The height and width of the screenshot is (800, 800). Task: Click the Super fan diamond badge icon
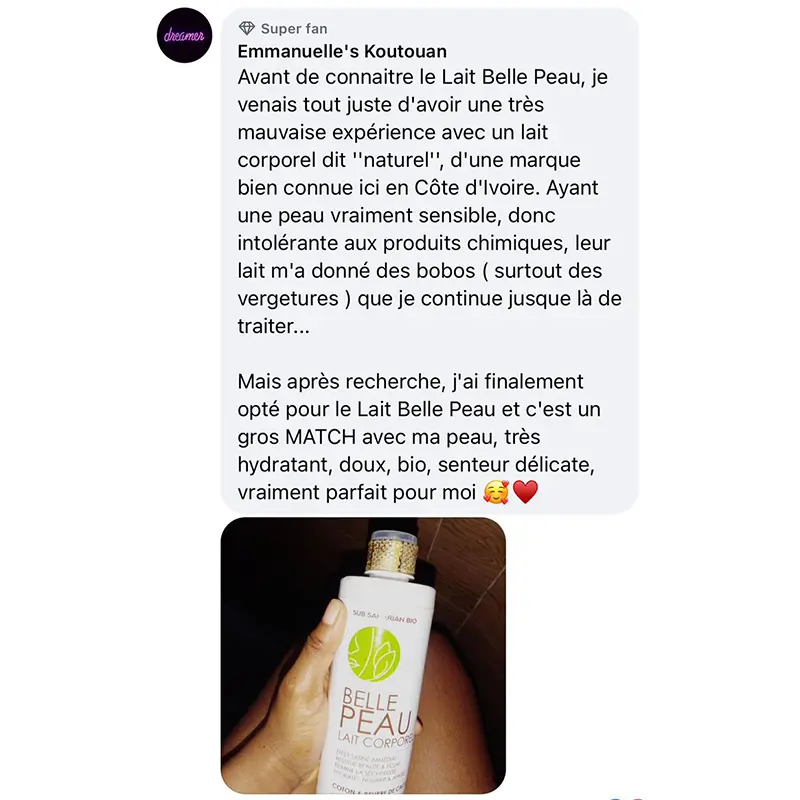coord(247,29)
